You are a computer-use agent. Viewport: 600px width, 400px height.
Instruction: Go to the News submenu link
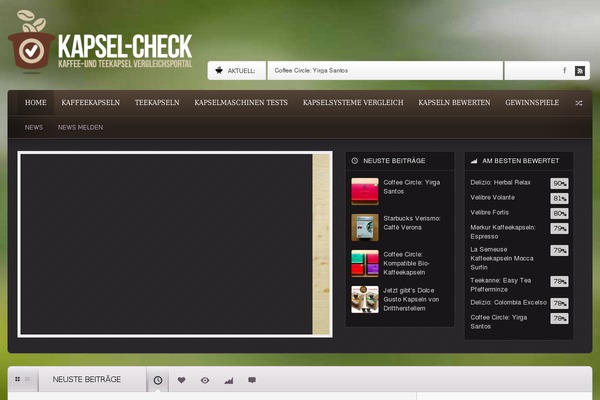[34, 127]
